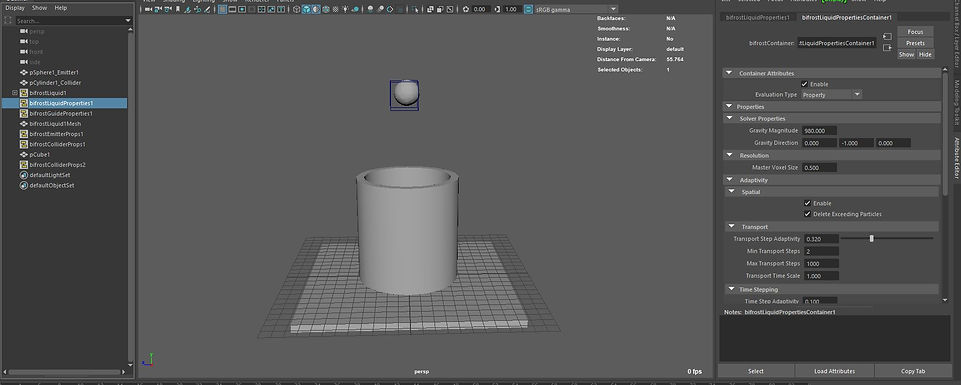Toggle Delete Exceeding Particles checkbox

(807, 214)
